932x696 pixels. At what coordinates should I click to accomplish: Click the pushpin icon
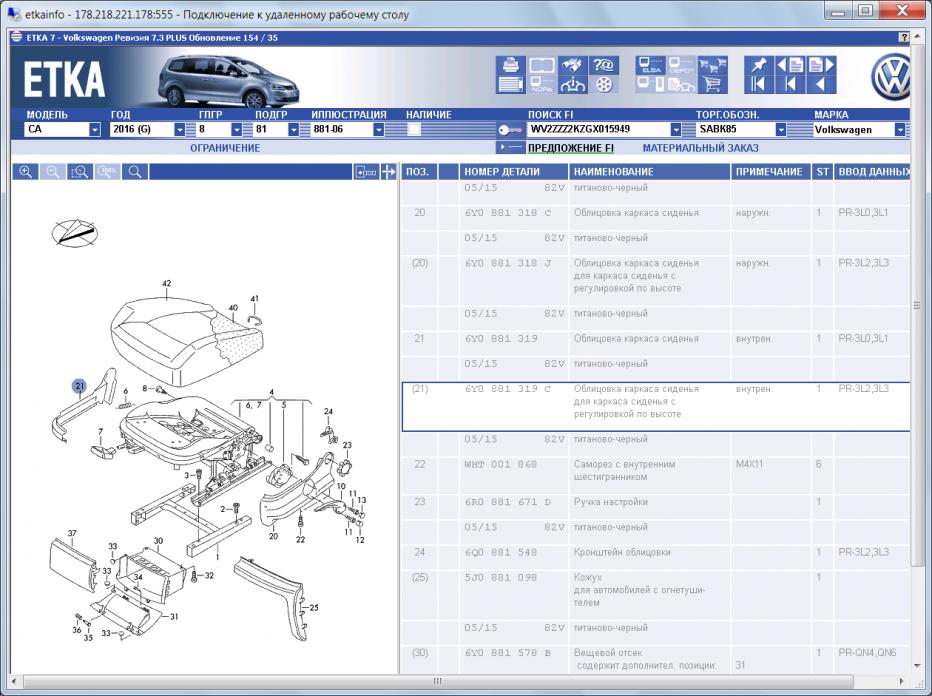click(x=759, y=65)
